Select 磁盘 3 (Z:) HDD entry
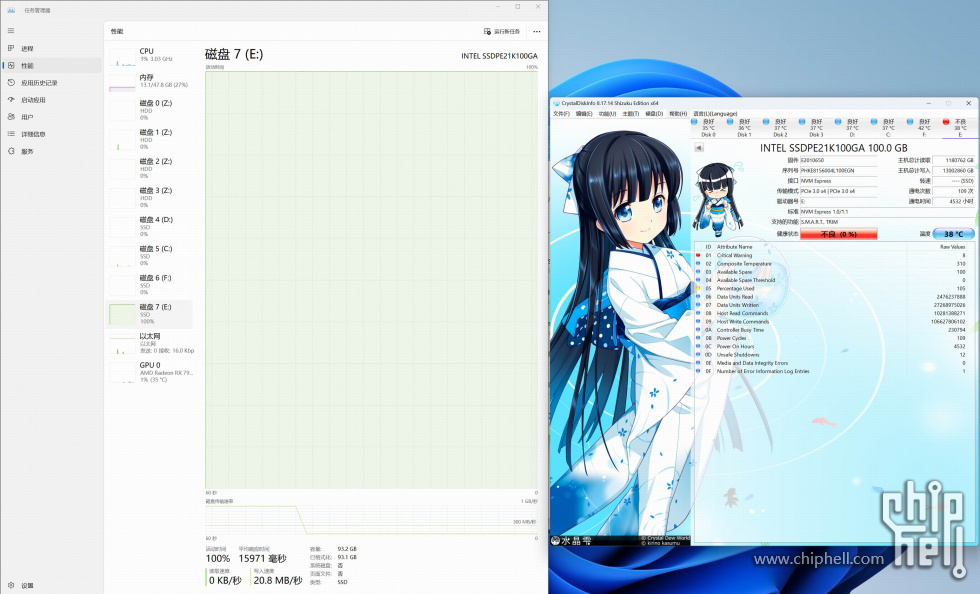This screenshot has height=594, width=980. click(150, 197)
